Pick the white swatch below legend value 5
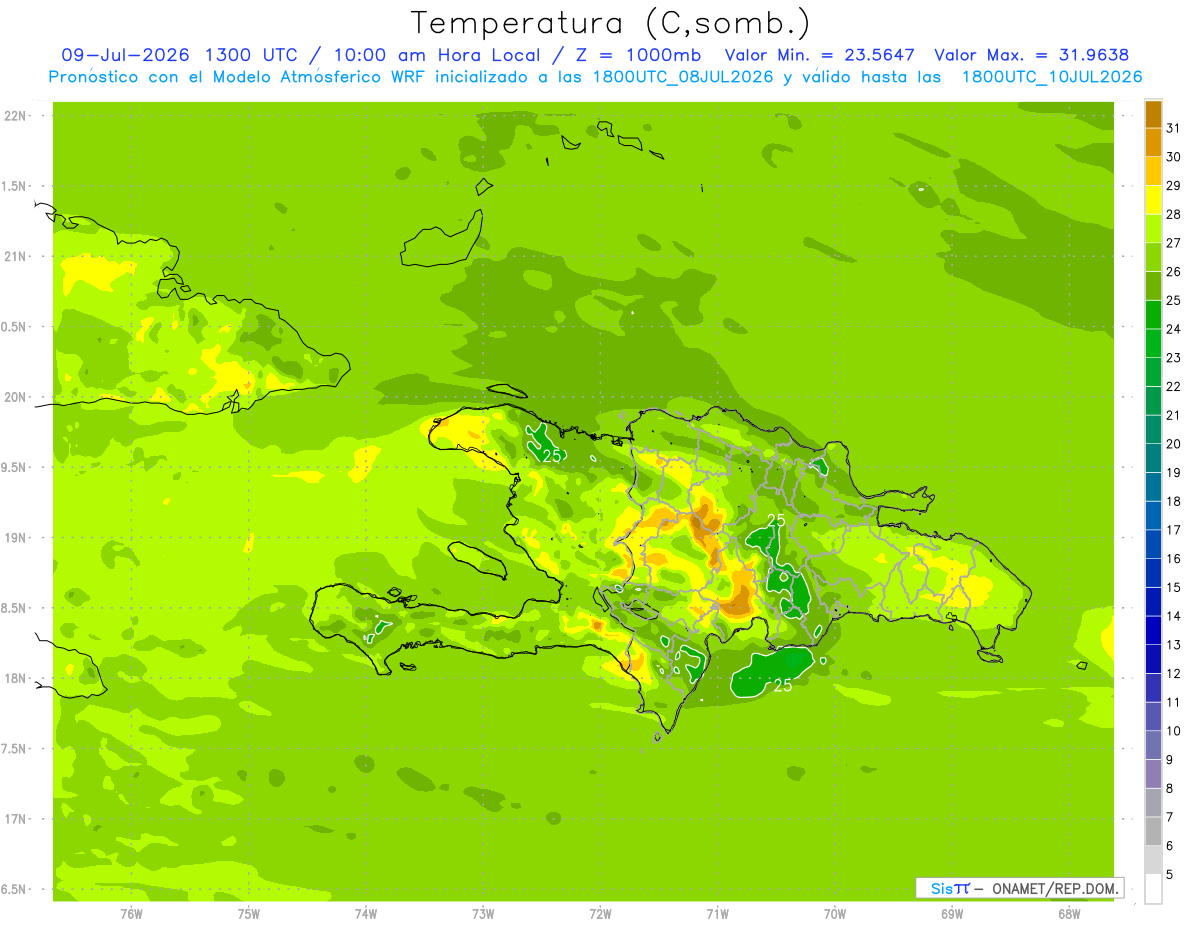Screen dimensions: 1200x927 [x=1153, y=889]
